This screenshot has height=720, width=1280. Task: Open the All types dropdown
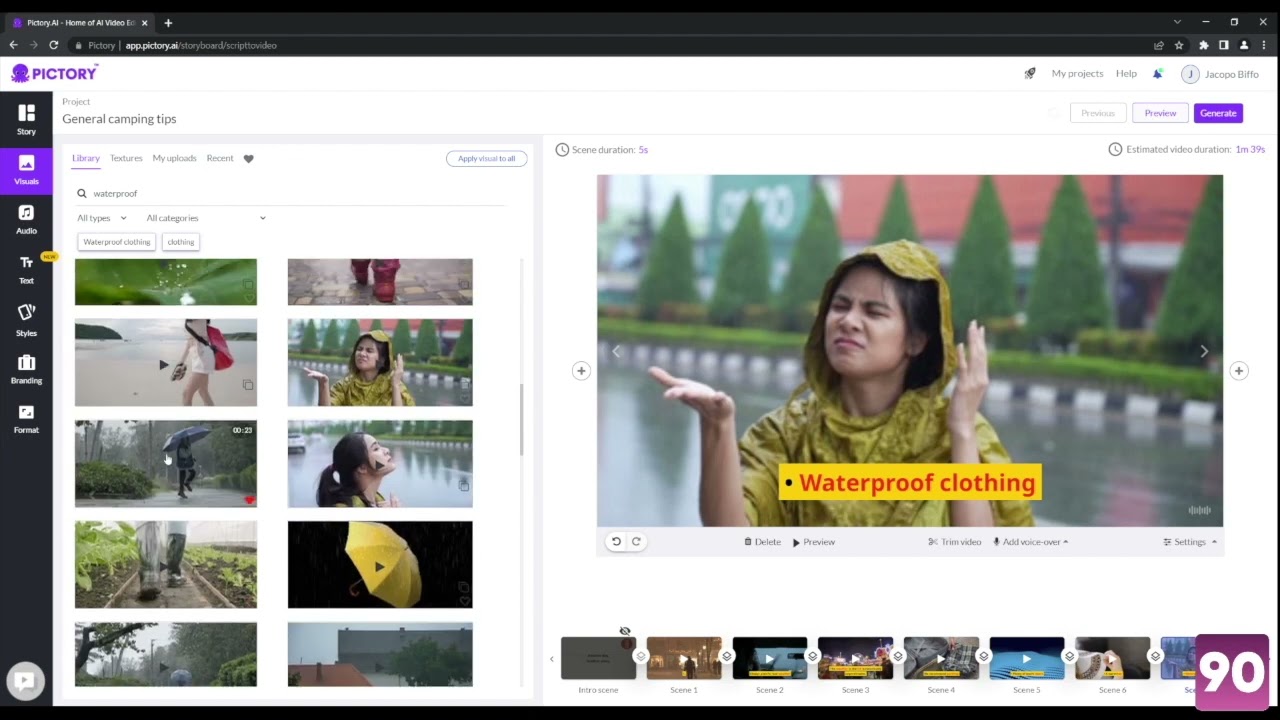pyautogui.click(x=102, y=218)
